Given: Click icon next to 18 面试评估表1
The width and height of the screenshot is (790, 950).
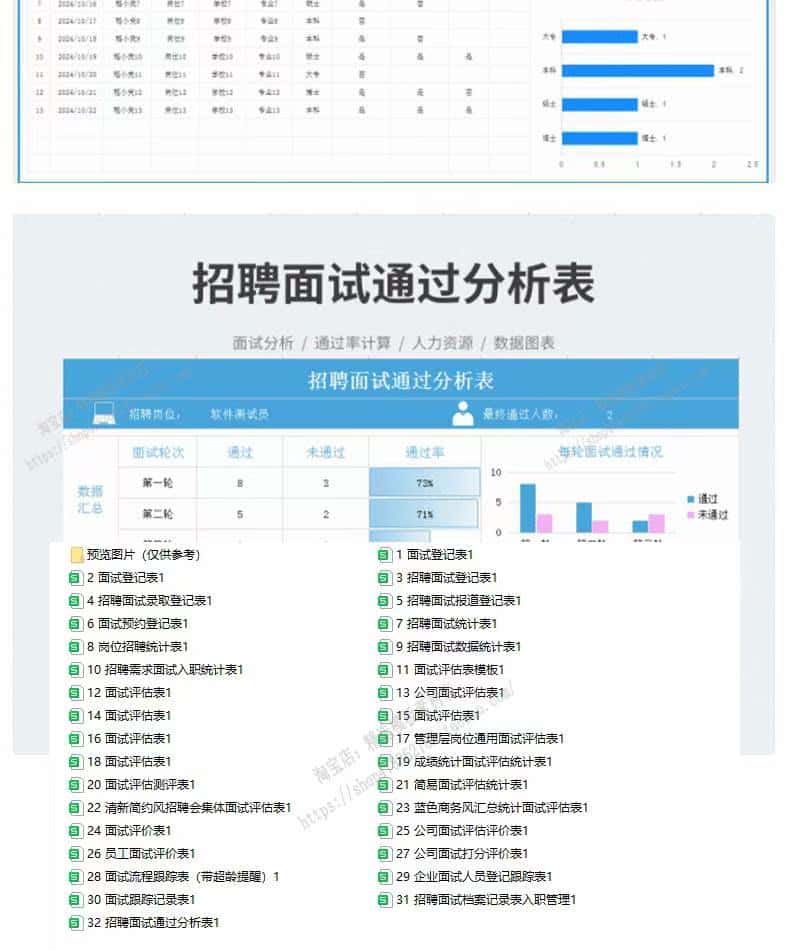Looking at the screenshot, I should click(75, 762).
